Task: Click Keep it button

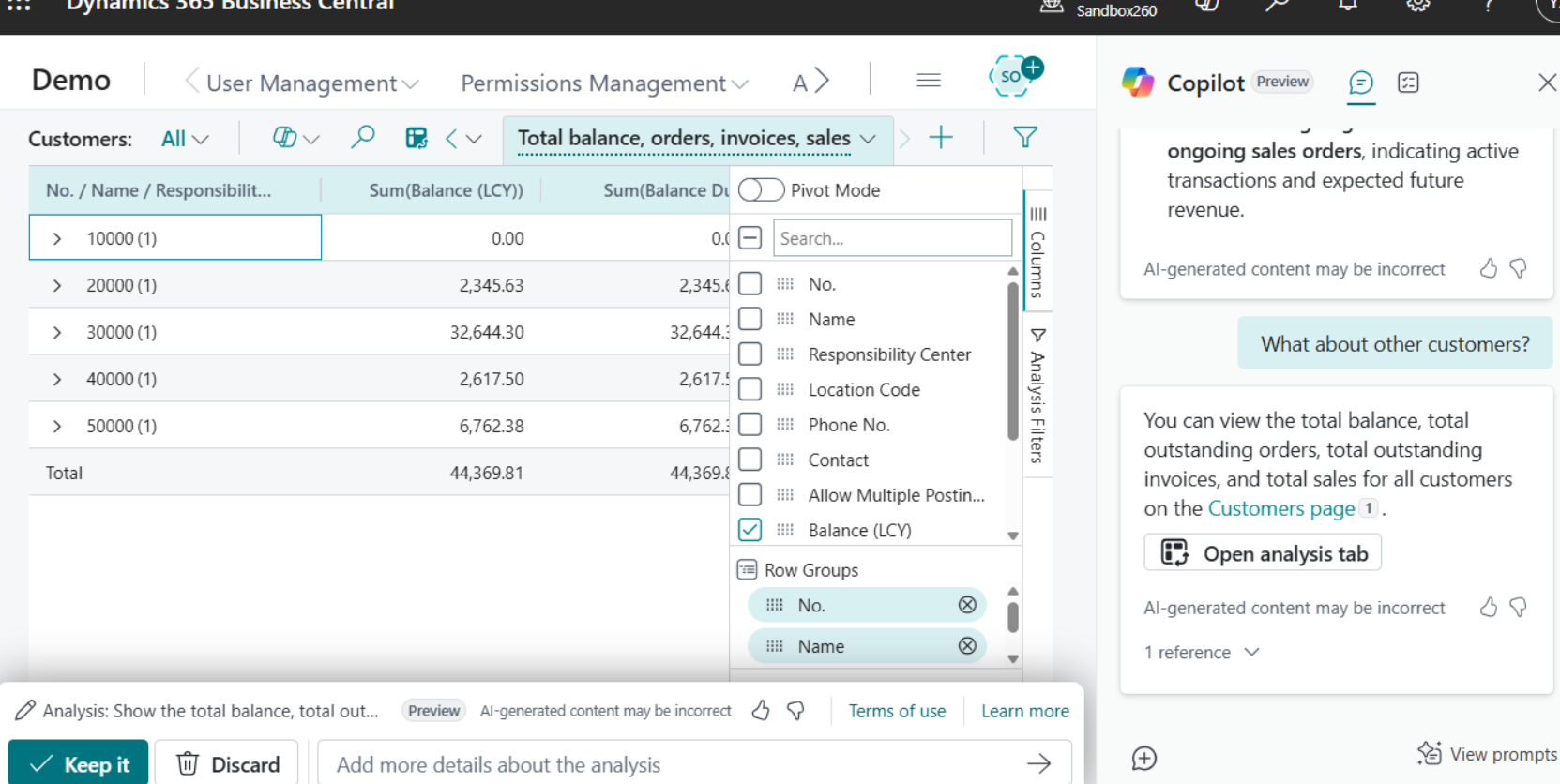Action: (78, 764)
